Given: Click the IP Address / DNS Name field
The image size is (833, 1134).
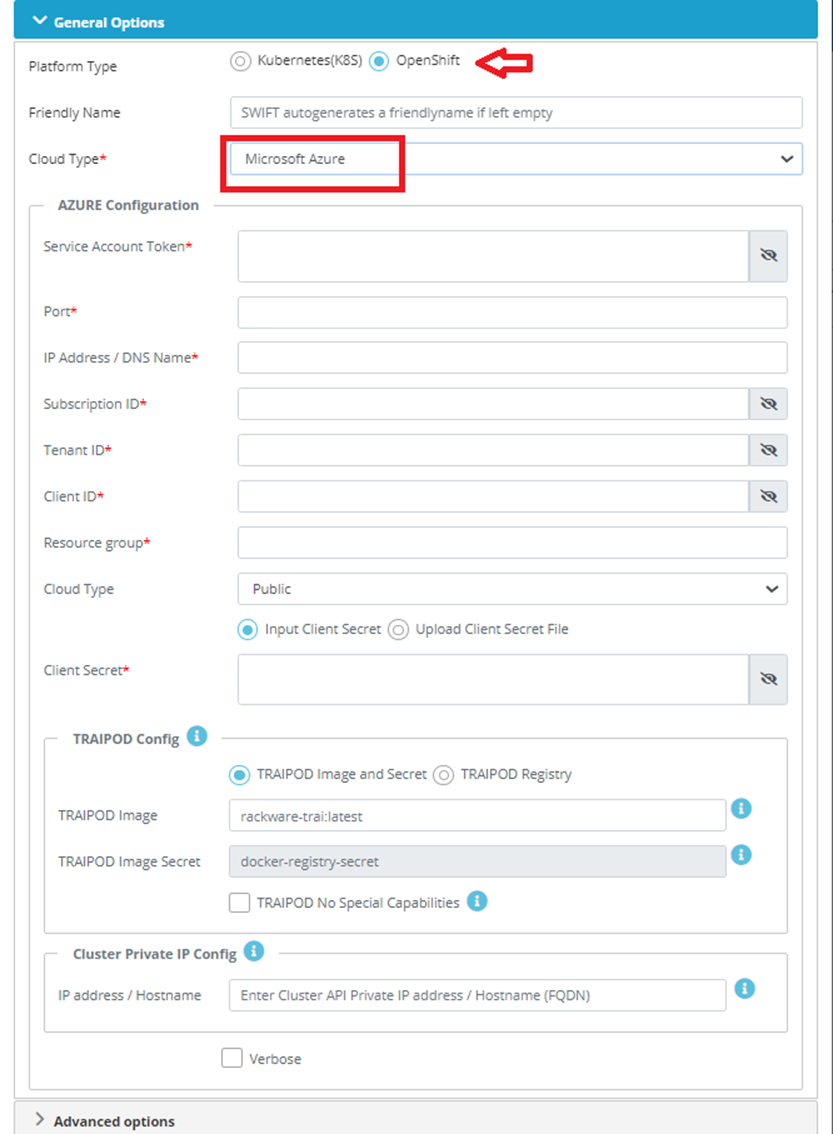Looking at the screenshot, I should (512, 357).
